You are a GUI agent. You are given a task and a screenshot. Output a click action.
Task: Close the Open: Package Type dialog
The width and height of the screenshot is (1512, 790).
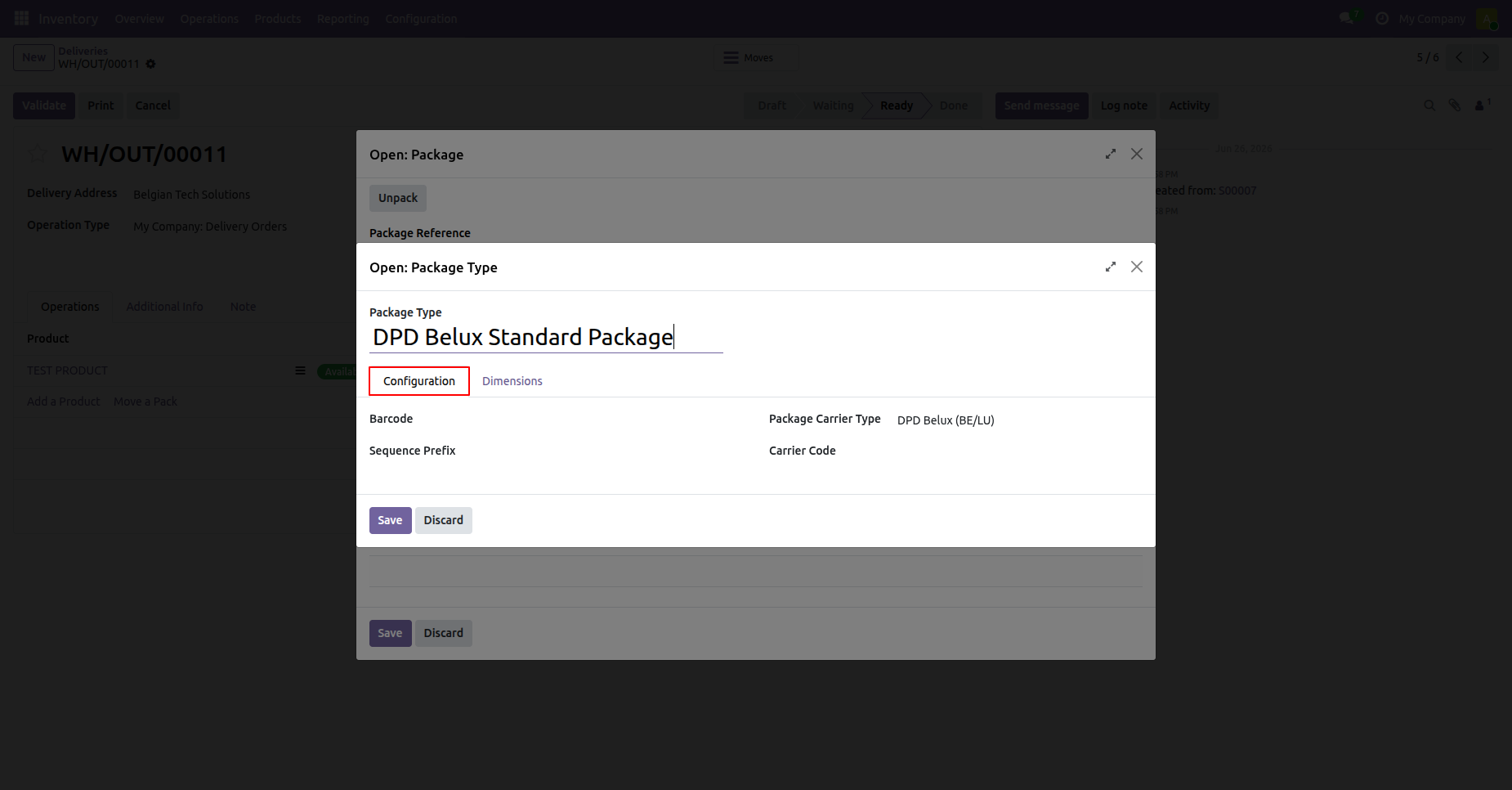click(x=1137, y=267)
